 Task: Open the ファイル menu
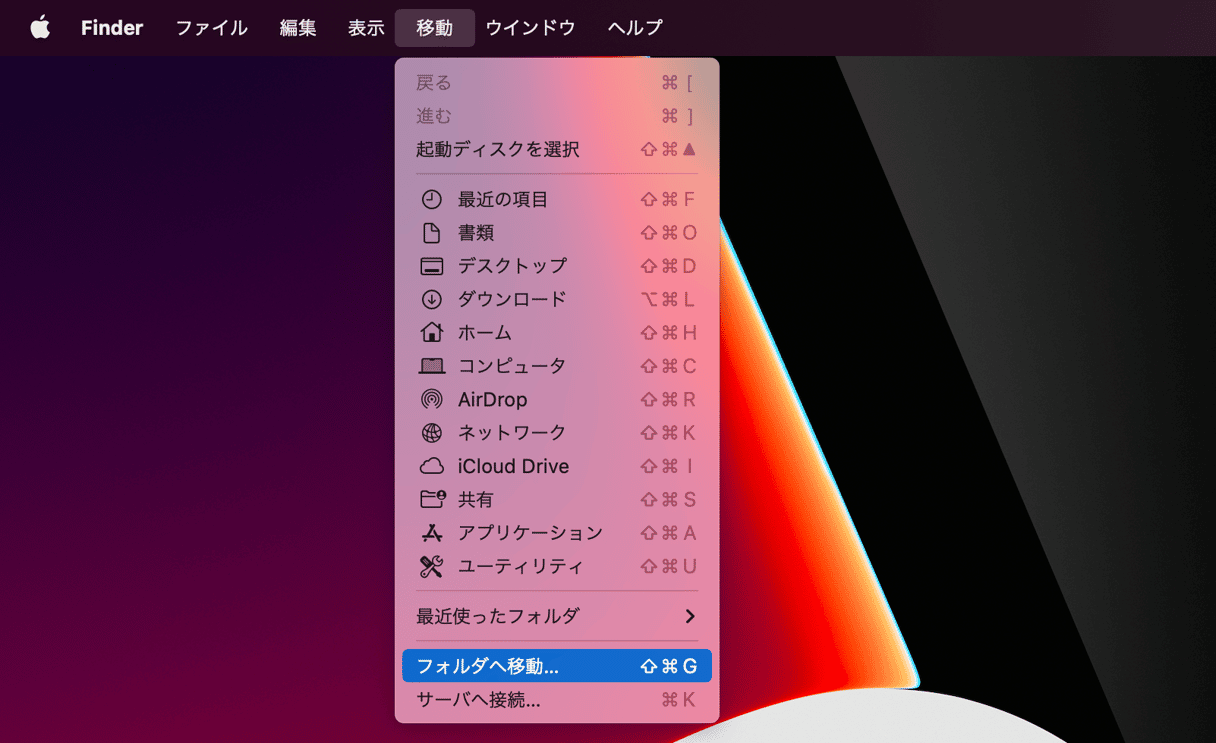click(211, 28)
